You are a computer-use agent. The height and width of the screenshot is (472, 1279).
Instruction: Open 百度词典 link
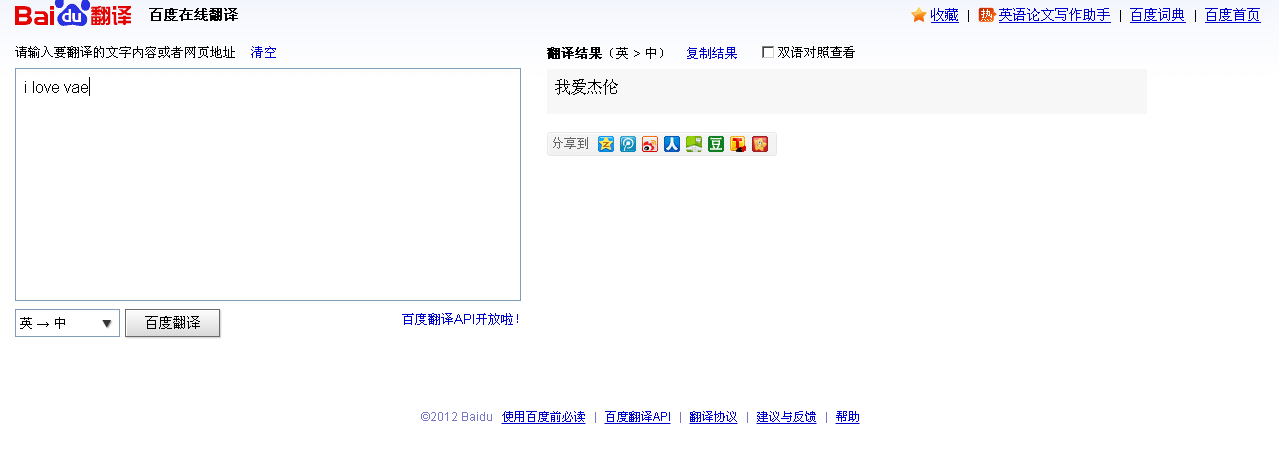click(1158, 15)
